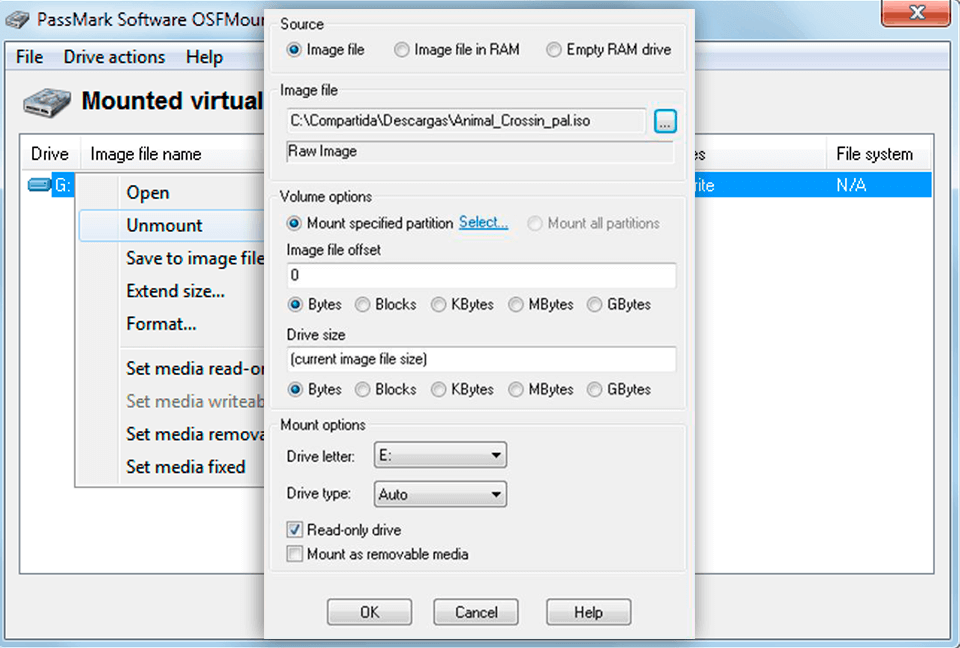Confirm mount settings with the OK button
Screen dimensions: 960x648
(369, 611)
